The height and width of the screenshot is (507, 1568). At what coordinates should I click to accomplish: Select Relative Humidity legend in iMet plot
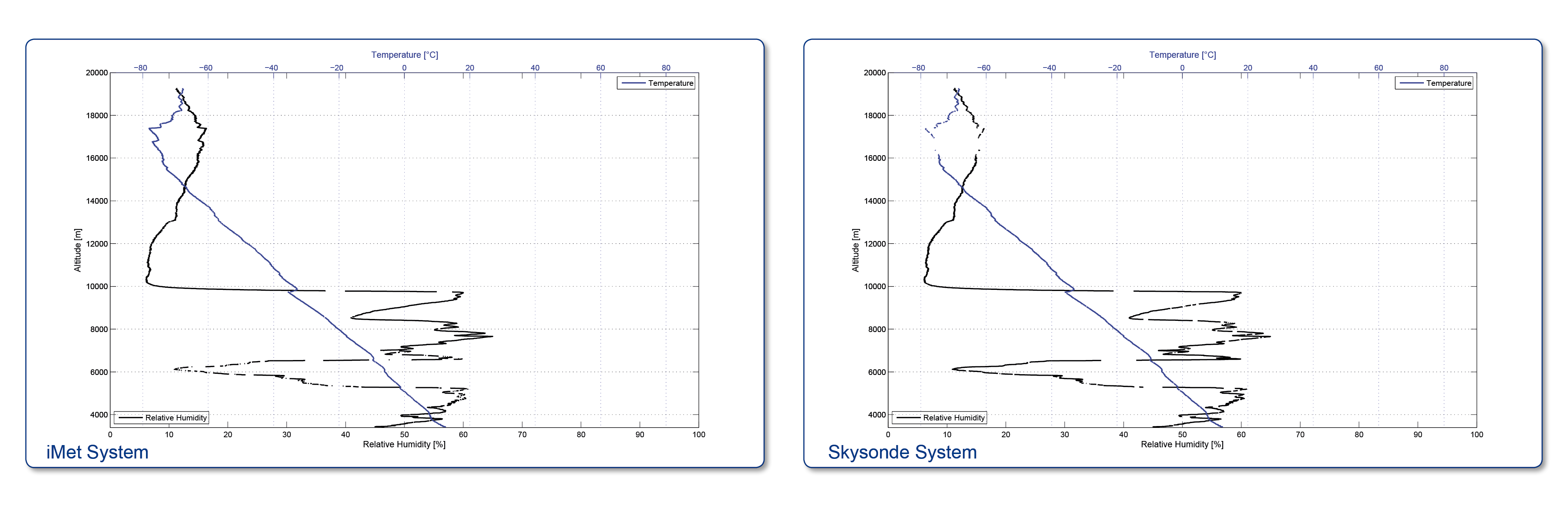(161, 417)
